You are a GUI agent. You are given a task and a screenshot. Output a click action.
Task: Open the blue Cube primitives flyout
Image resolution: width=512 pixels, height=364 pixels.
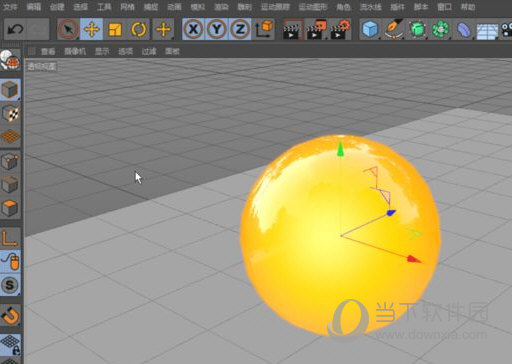click(x=371, y=29)
